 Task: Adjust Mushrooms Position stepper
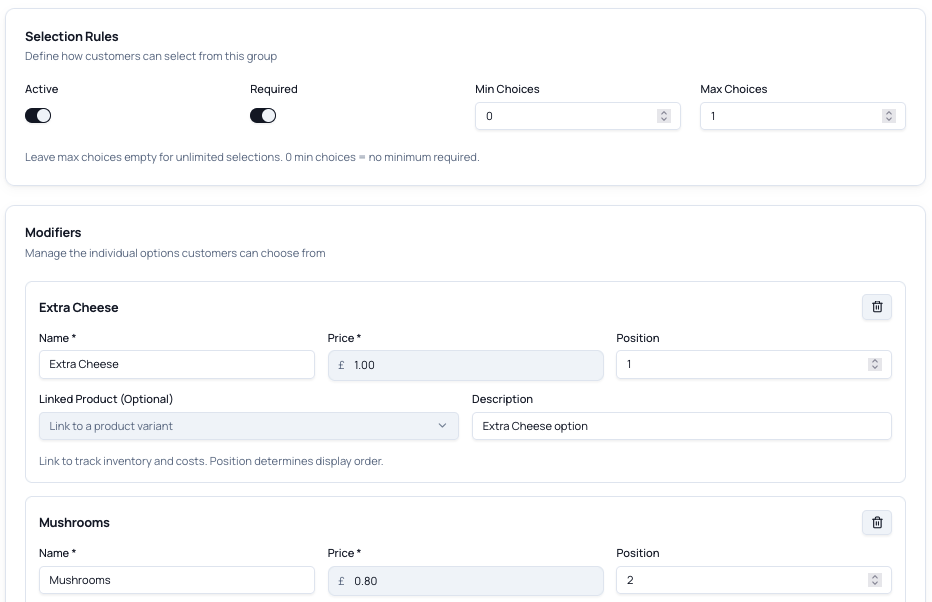pos(875,580)
